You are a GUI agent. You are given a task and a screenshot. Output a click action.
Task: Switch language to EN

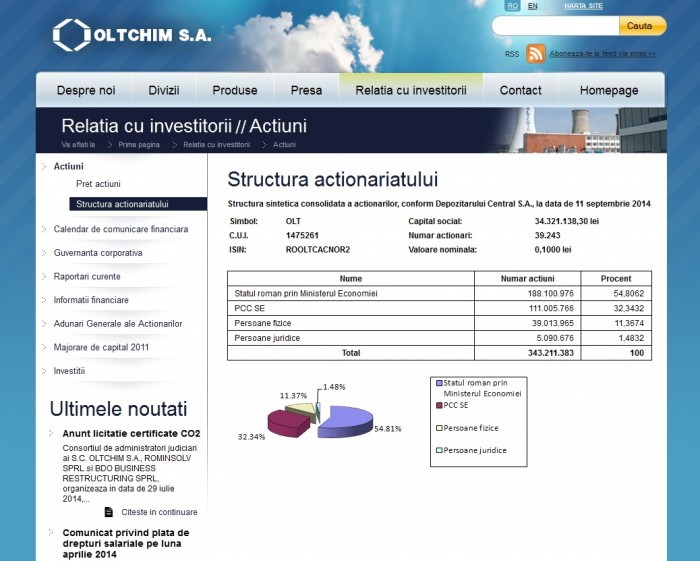tap(533, 6)
